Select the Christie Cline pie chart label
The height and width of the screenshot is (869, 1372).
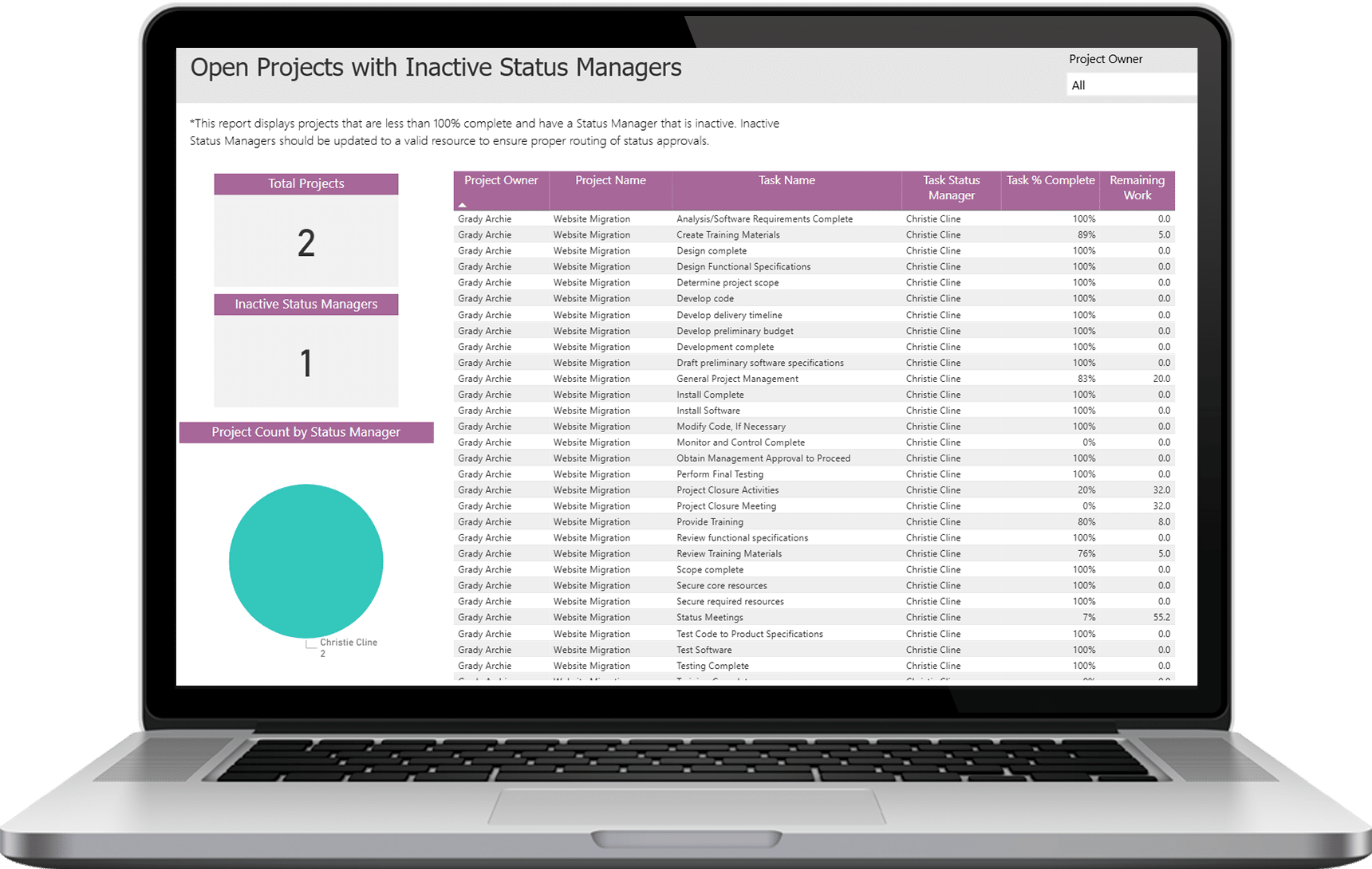349,643
